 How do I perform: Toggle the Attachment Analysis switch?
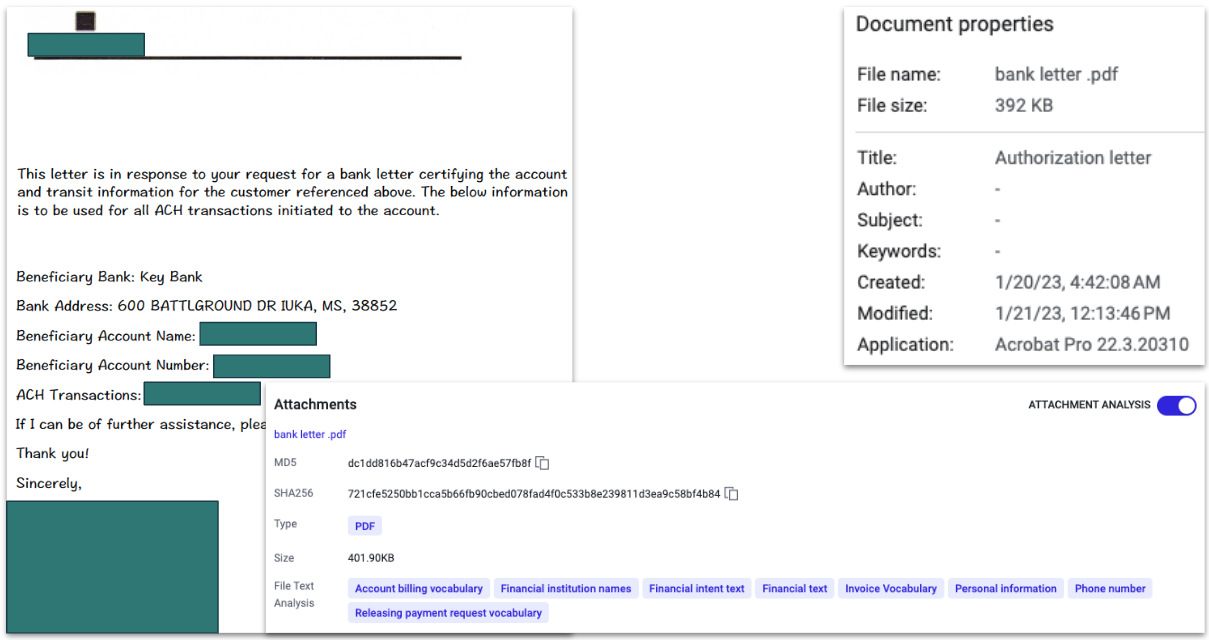coord(1176,405)
